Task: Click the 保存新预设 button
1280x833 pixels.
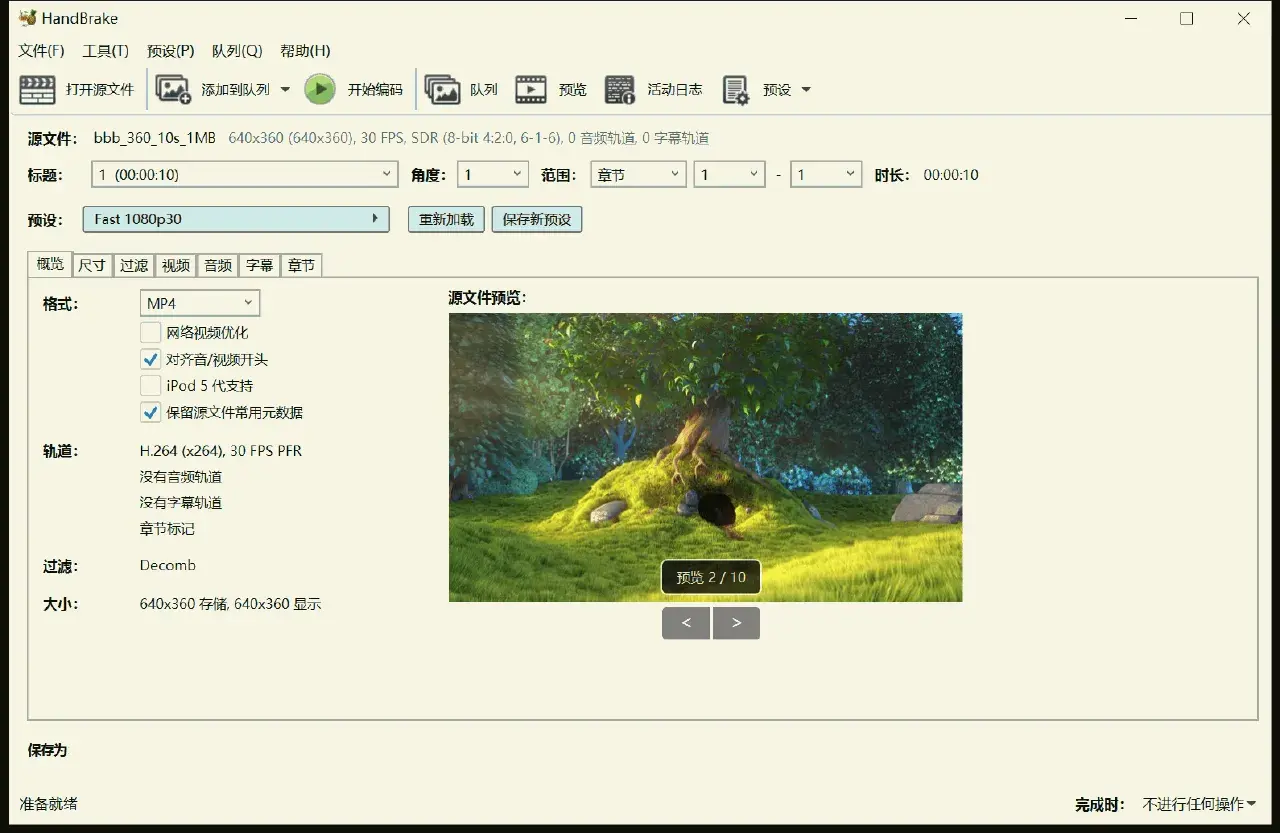Action: point(537,219)
